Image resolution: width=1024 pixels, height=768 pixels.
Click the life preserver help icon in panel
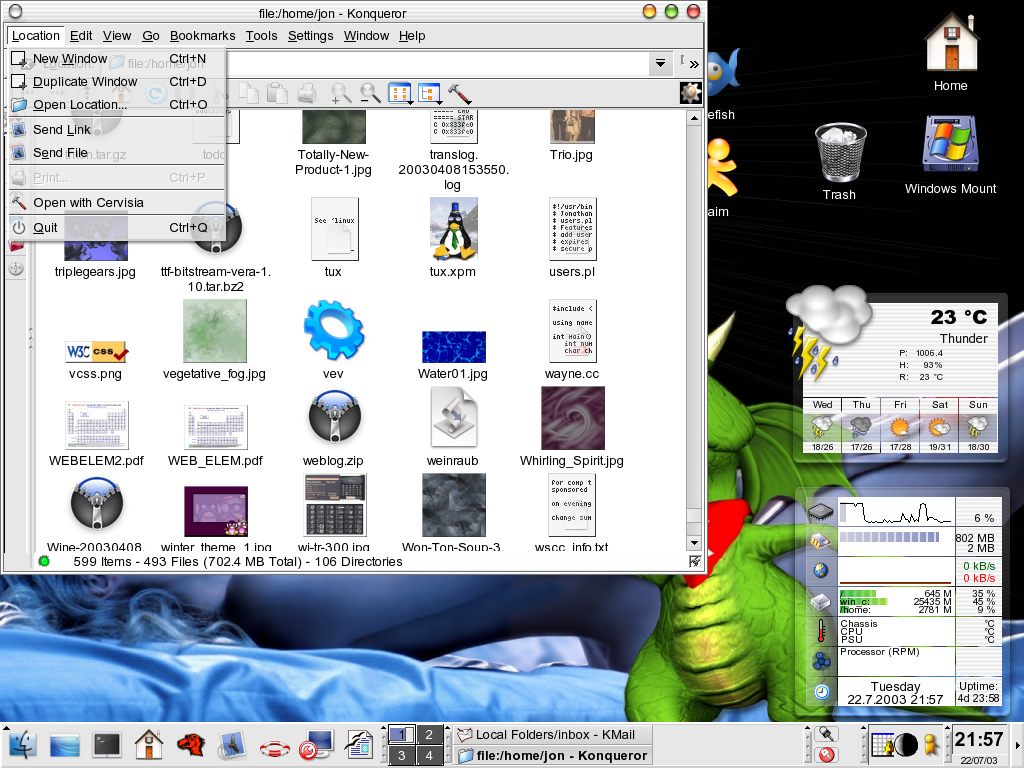pos(274,746)
